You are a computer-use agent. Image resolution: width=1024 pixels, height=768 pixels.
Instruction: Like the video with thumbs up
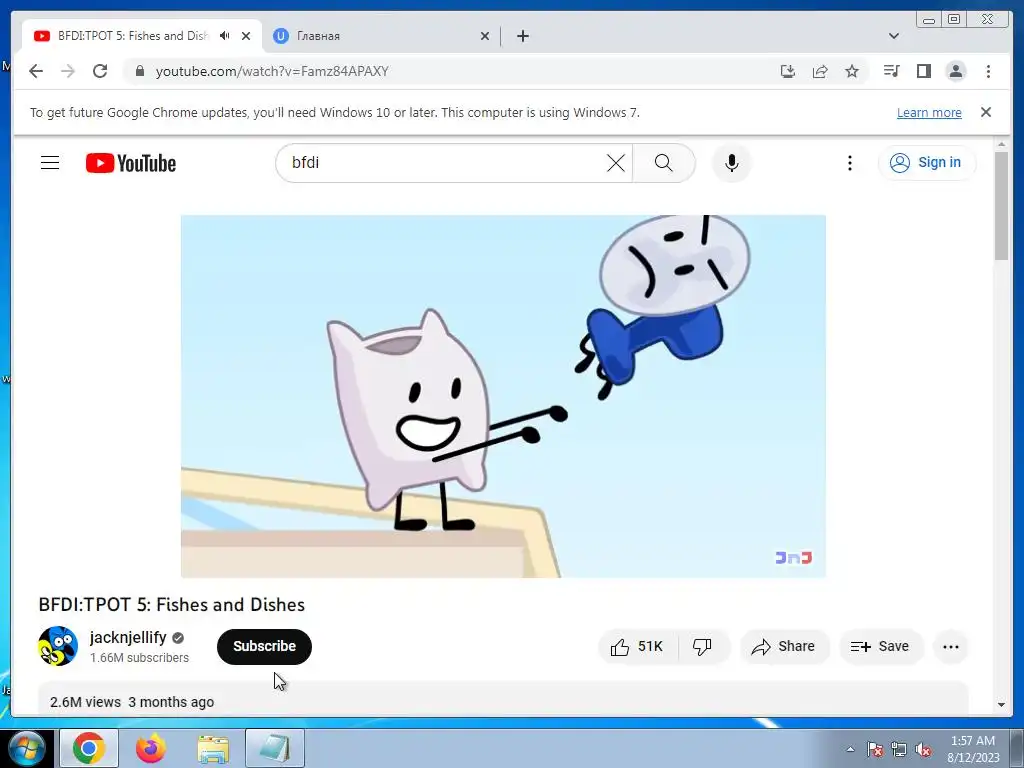(637, 647)
